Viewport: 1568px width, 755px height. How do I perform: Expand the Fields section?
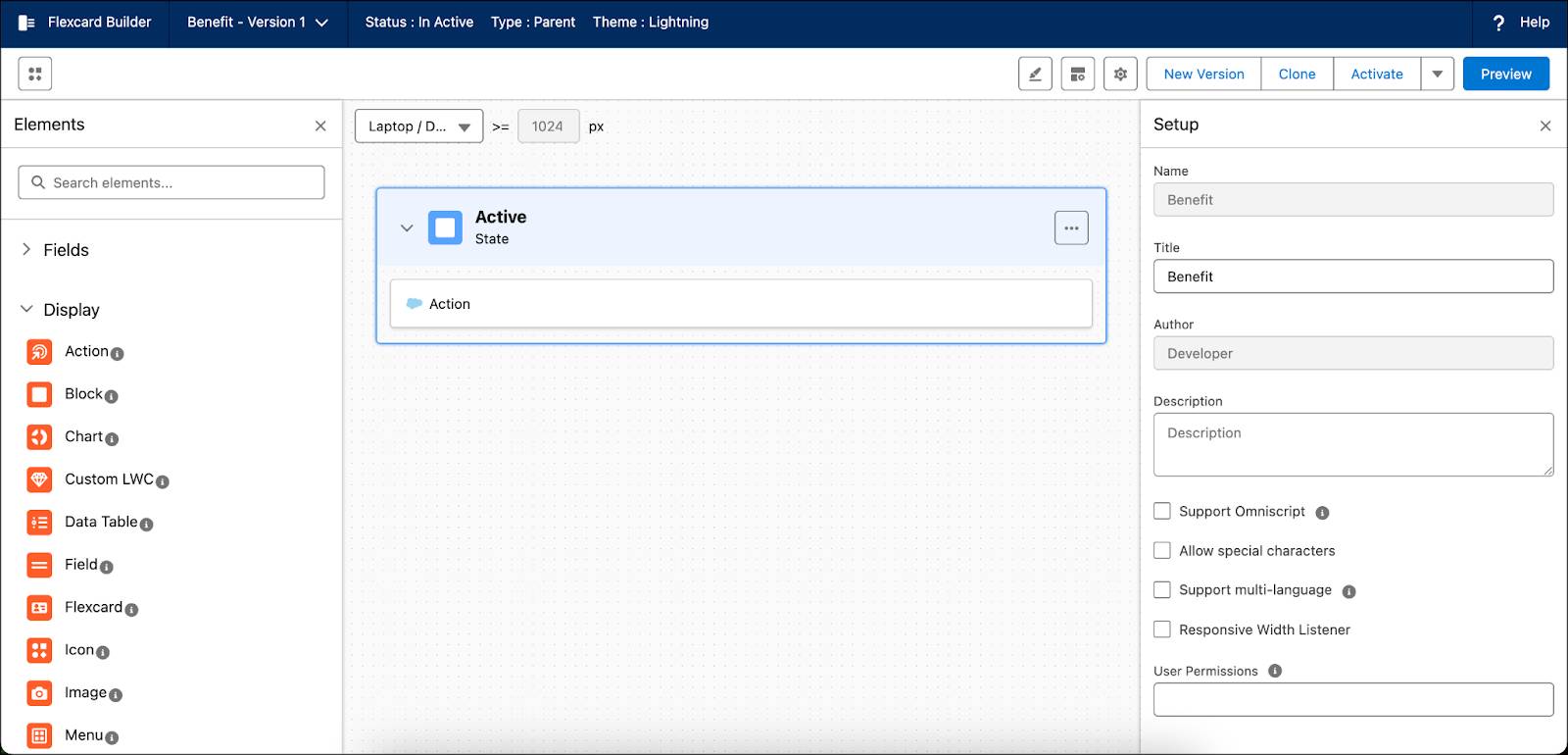tap(26, 249)
